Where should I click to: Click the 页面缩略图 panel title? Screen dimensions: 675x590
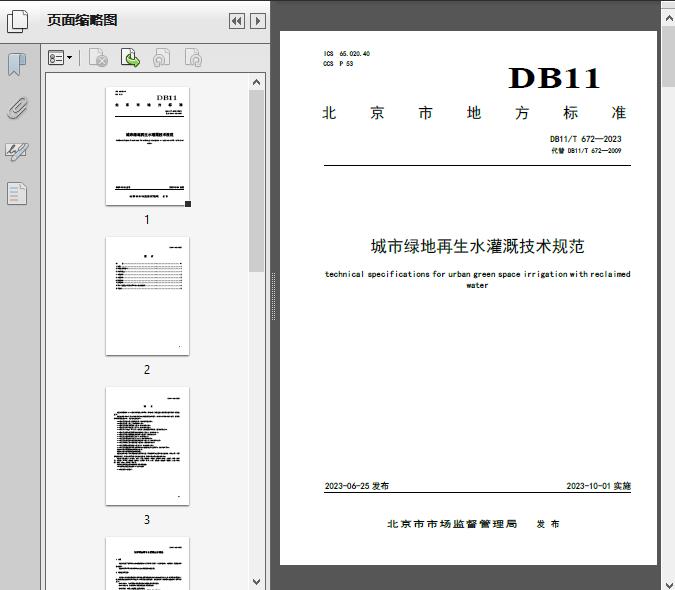pyautogui.click(x=82, y=20)
